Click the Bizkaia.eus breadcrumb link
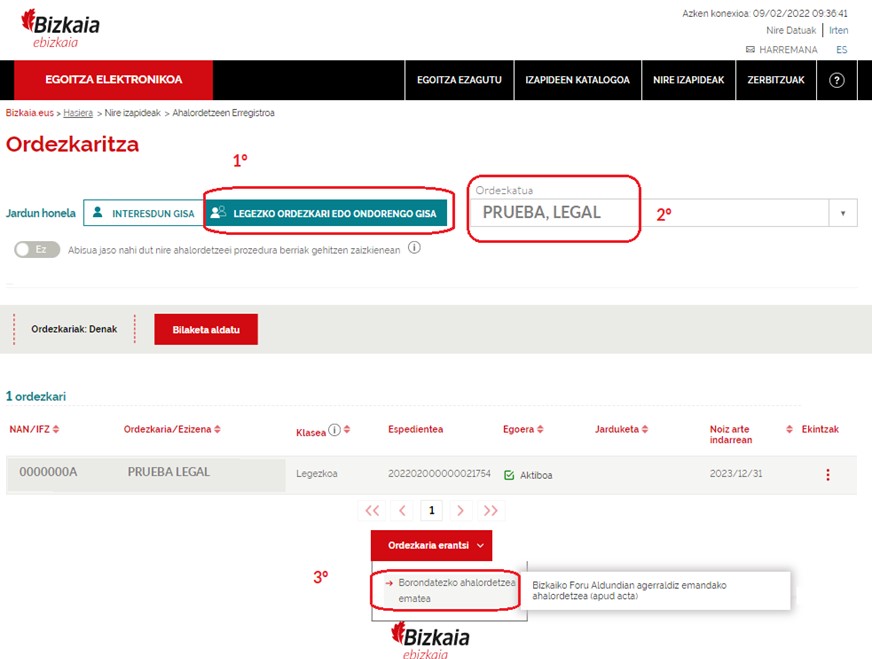Screen dimensions: 872x659 (x=29, y=113)
